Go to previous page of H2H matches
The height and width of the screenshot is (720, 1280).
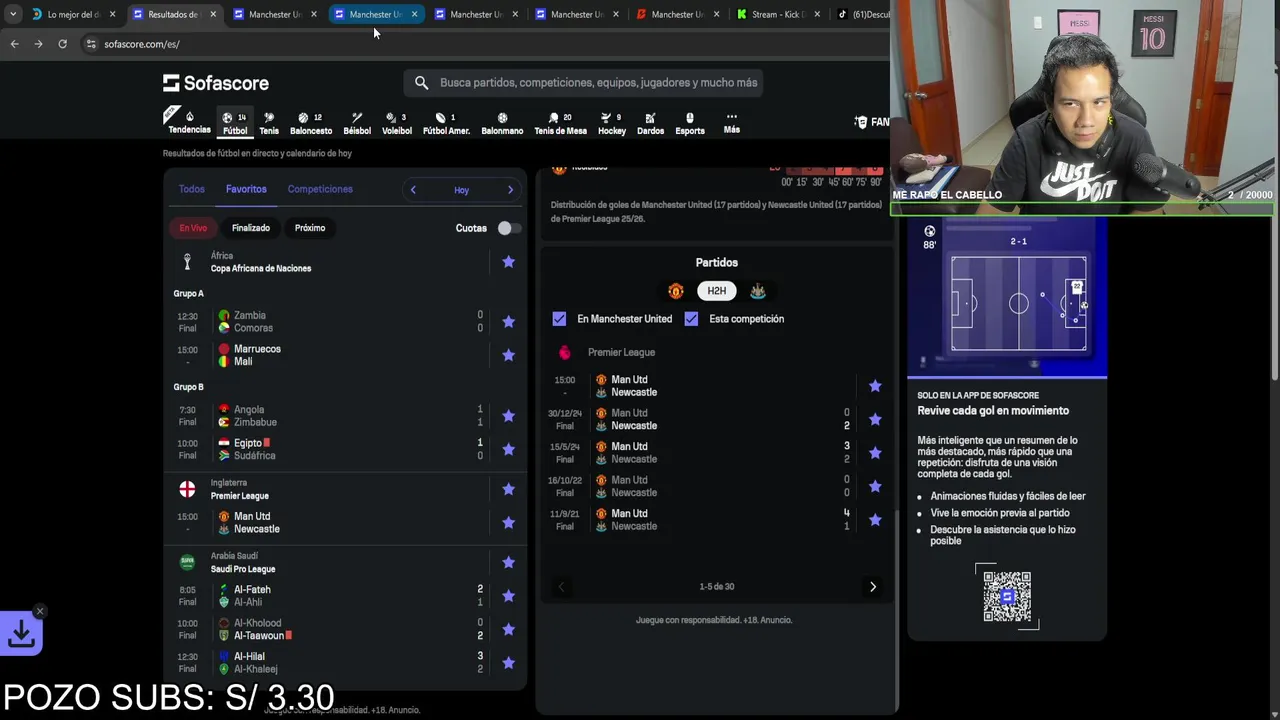click(561, 587)
